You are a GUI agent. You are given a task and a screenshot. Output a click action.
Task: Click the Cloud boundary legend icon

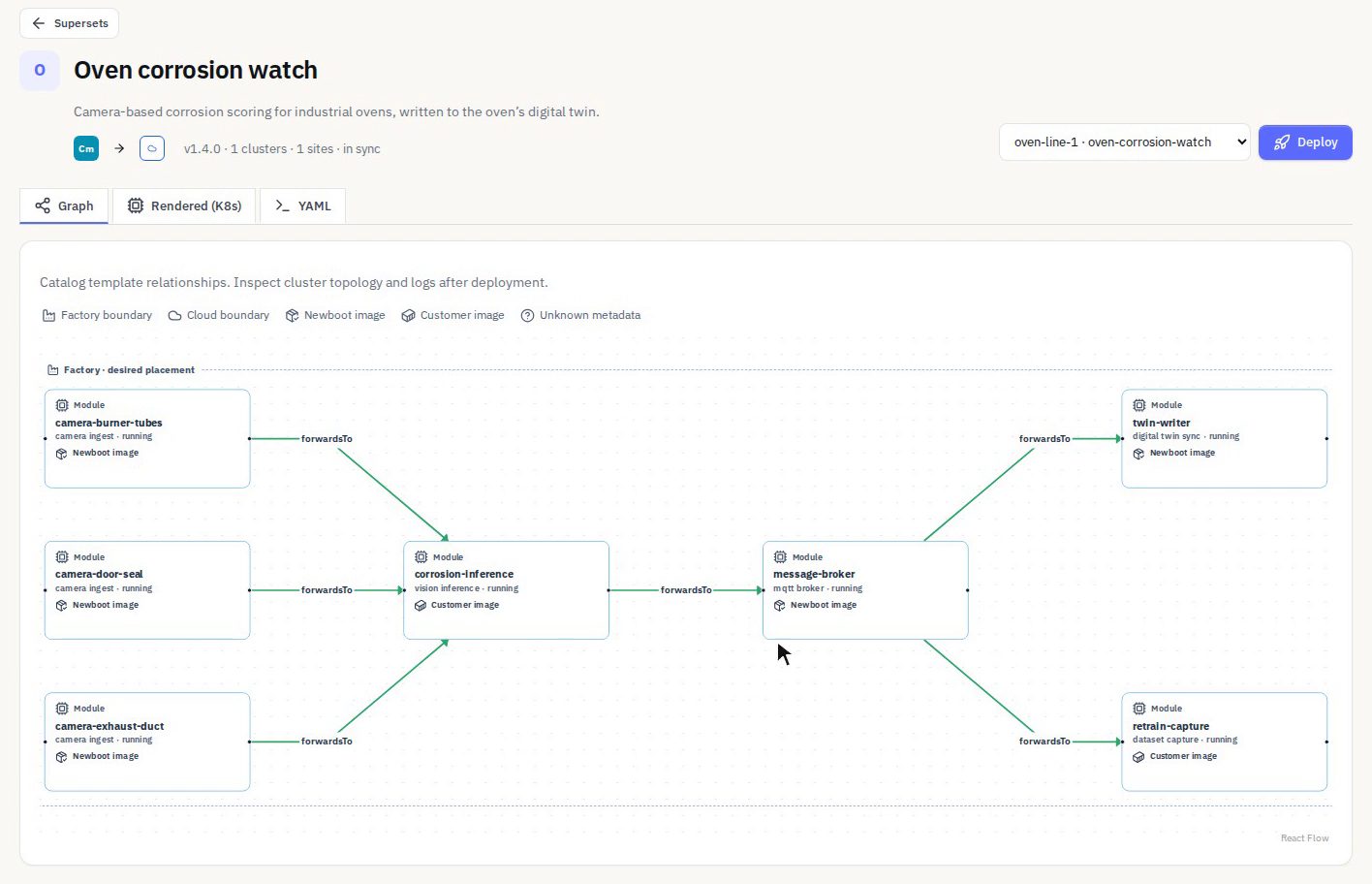click(174, 316)
